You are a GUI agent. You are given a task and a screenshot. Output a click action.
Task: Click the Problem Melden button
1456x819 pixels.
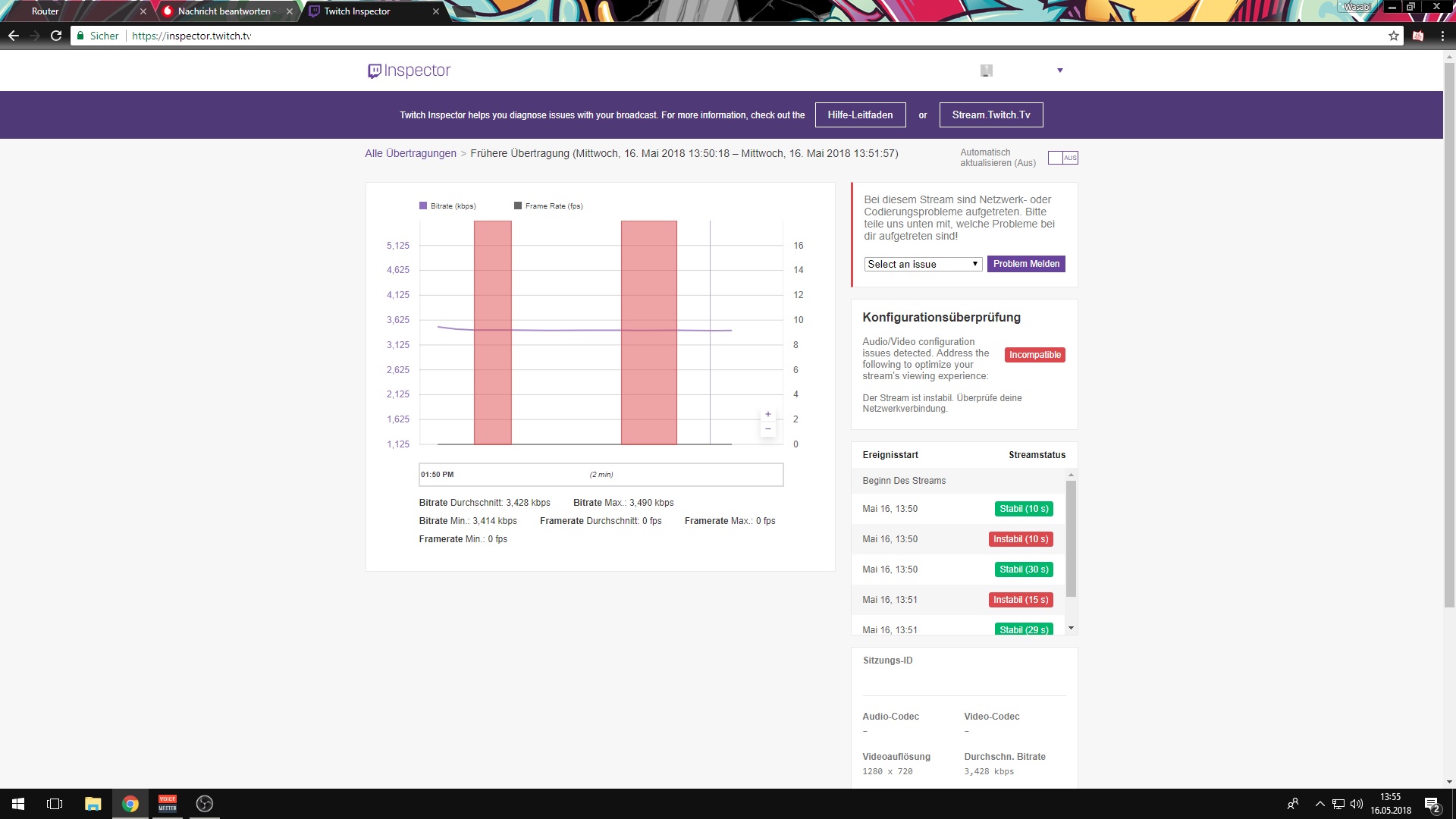tap(1026, 264)
